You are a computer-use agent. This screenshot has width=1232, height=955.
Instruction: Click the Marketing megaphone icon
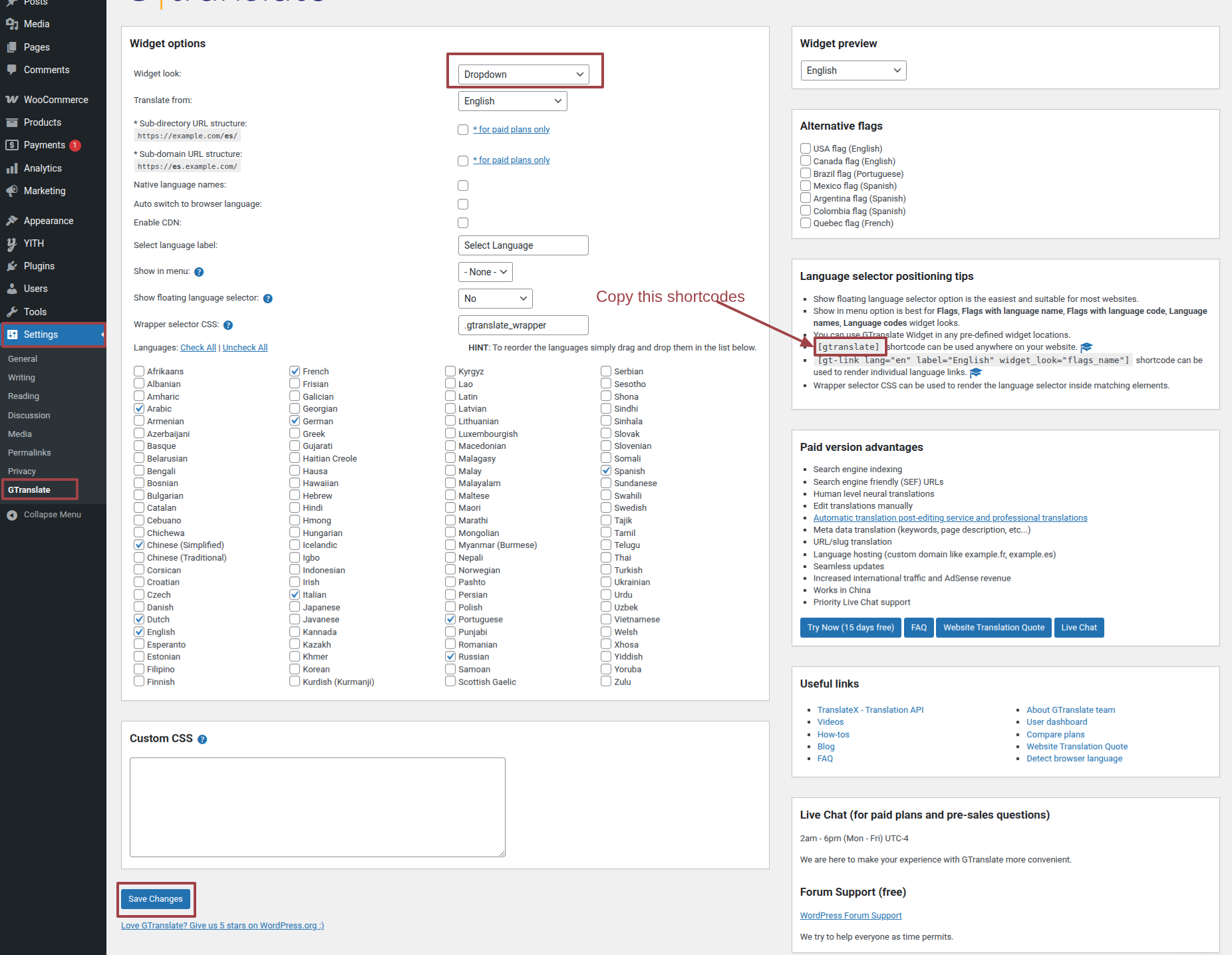[x=12, y=191]
